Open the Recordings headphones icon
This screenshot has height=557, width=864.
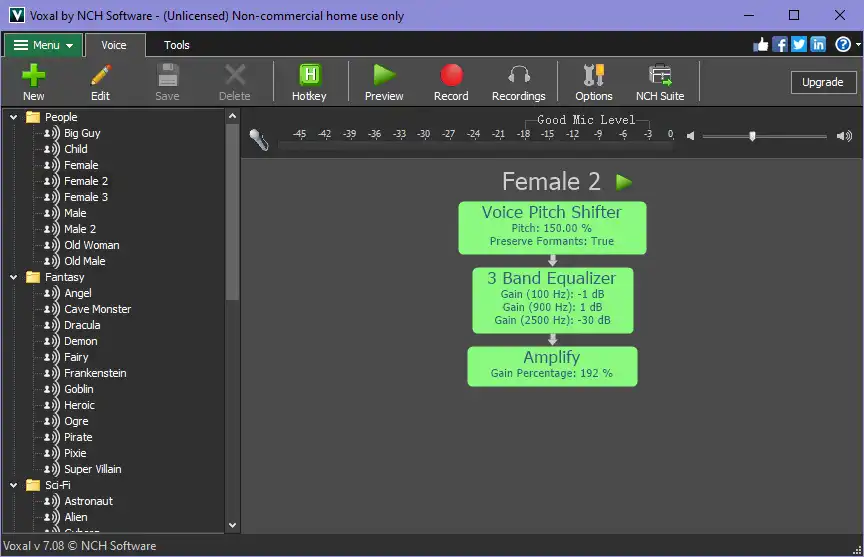[x=519, y=75]
